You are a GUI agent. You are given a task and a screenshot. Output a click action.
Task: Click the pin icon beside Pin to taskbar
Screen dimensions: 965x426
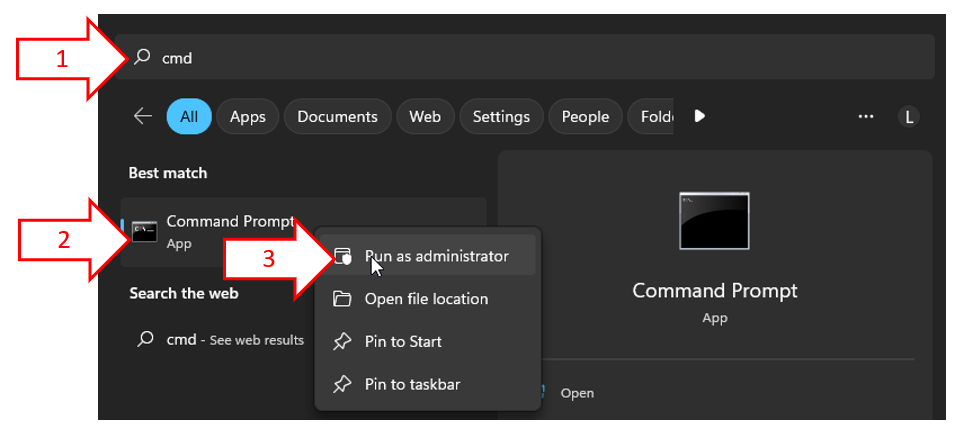click(x=342, y=385)
